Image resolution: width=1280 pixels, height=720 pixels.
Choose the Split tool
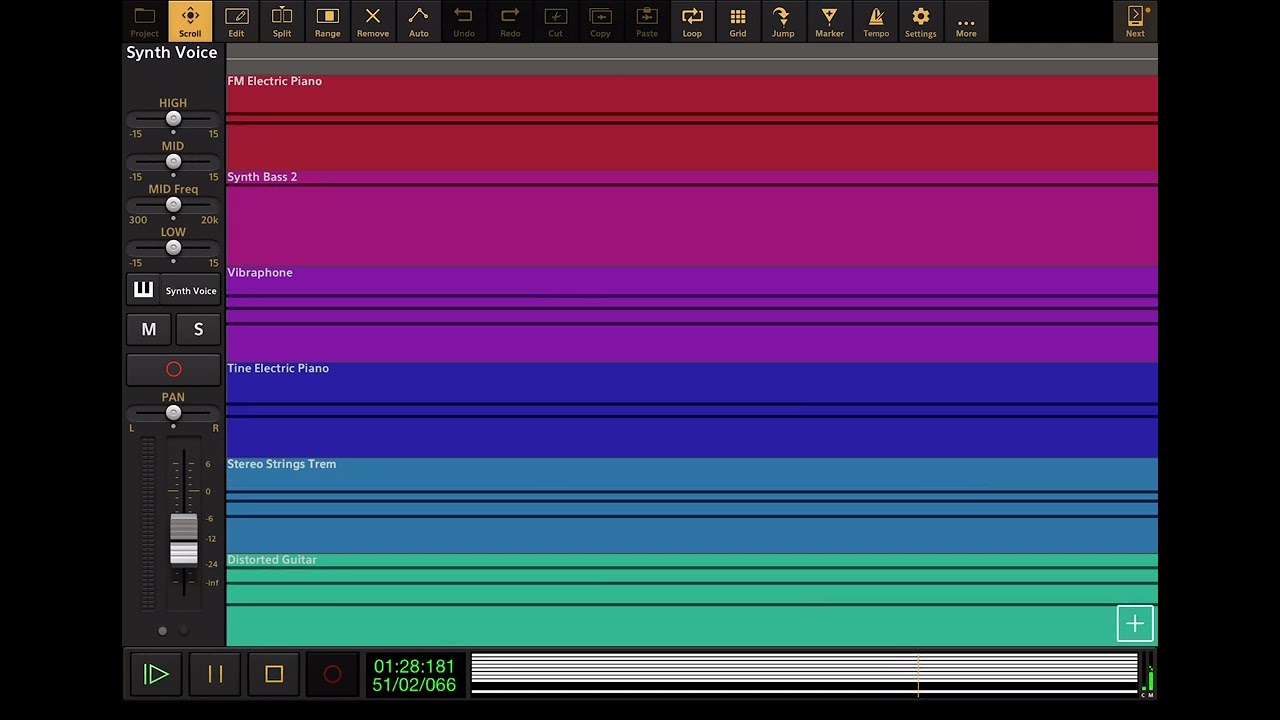tap(282, 21)
